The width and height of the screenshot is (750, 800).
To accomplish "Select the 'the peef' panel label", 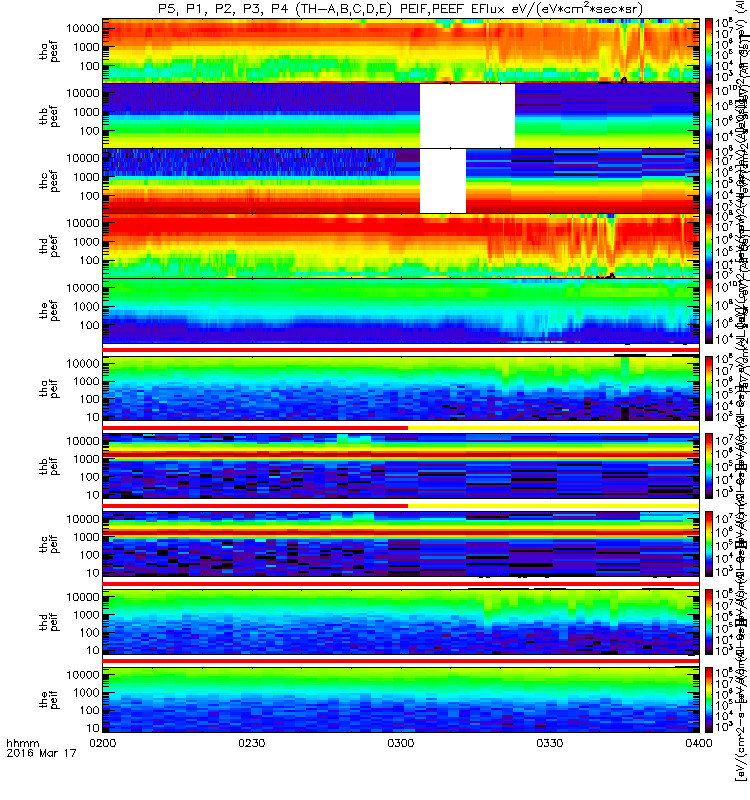I will click(49, 311).
